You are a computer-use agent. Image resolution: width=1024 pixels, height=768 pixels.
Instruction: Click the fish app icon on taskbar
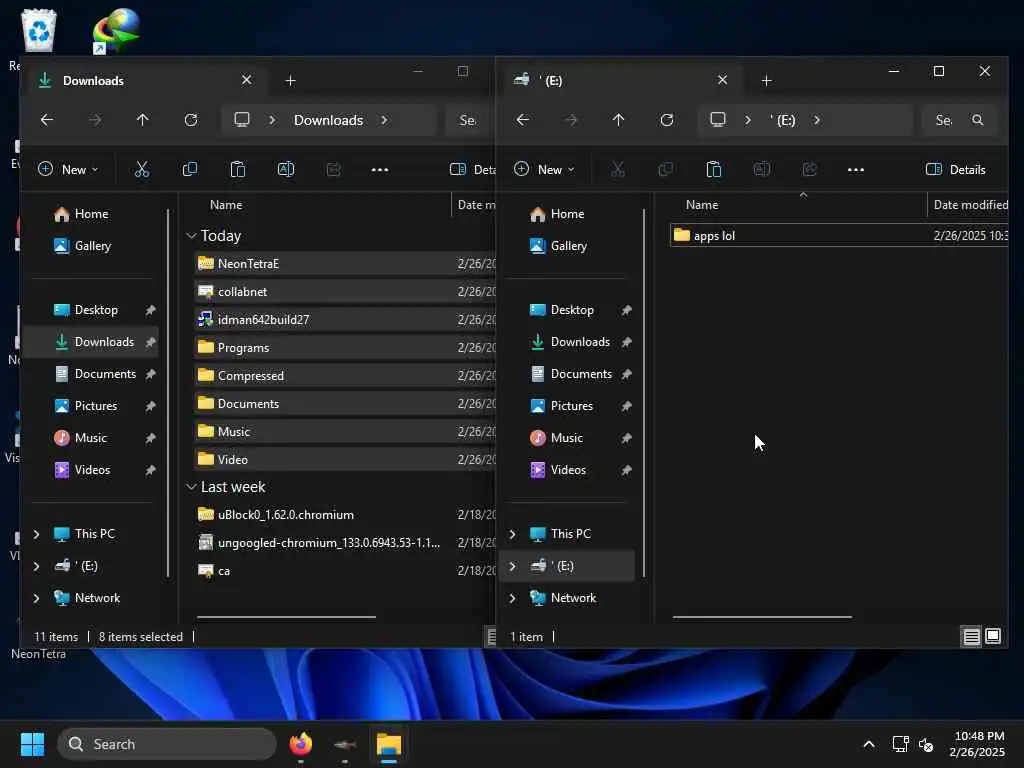pos(345,744)
